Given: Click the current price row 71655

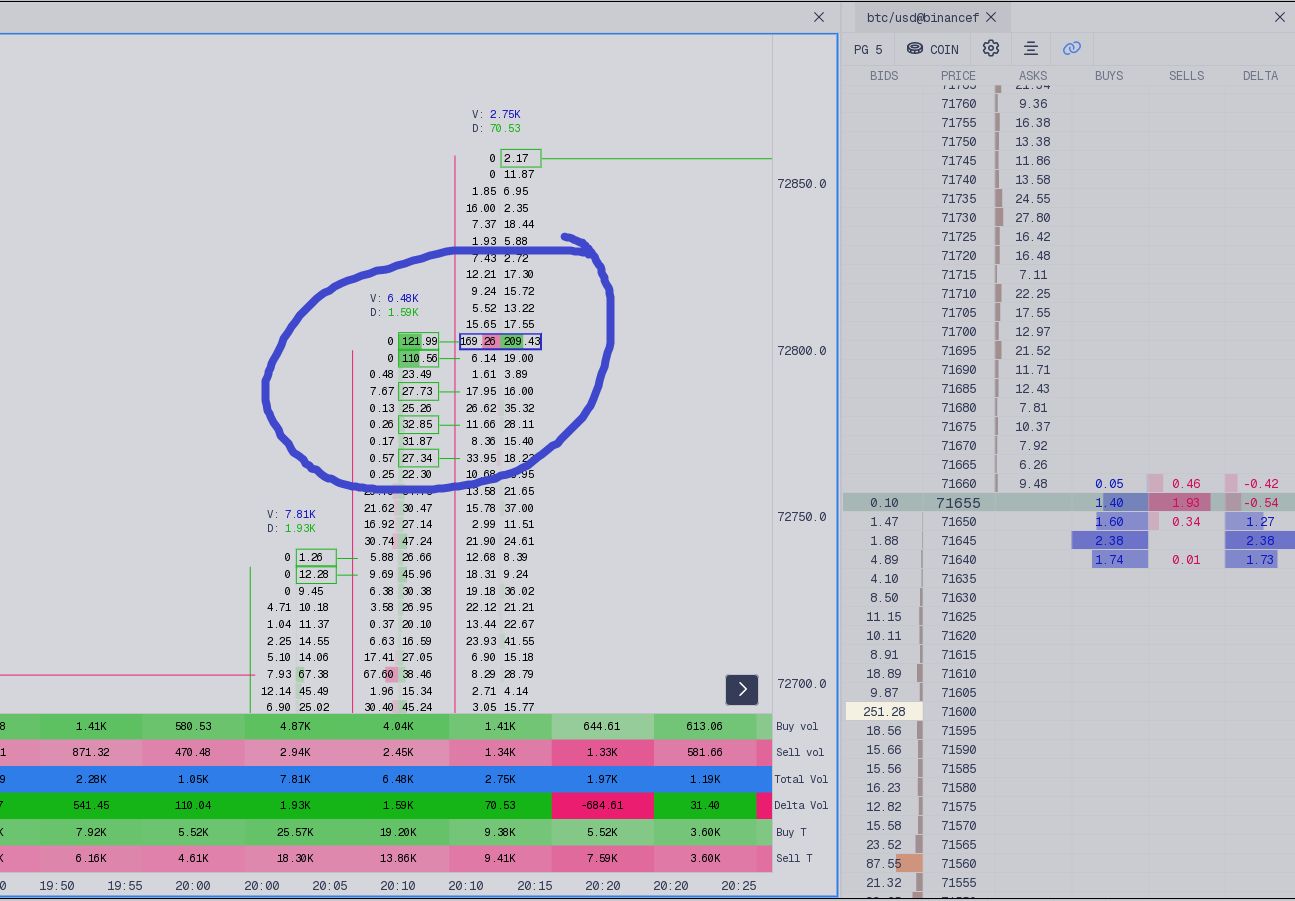Looking at the screenshot, I should pos(958,503).
